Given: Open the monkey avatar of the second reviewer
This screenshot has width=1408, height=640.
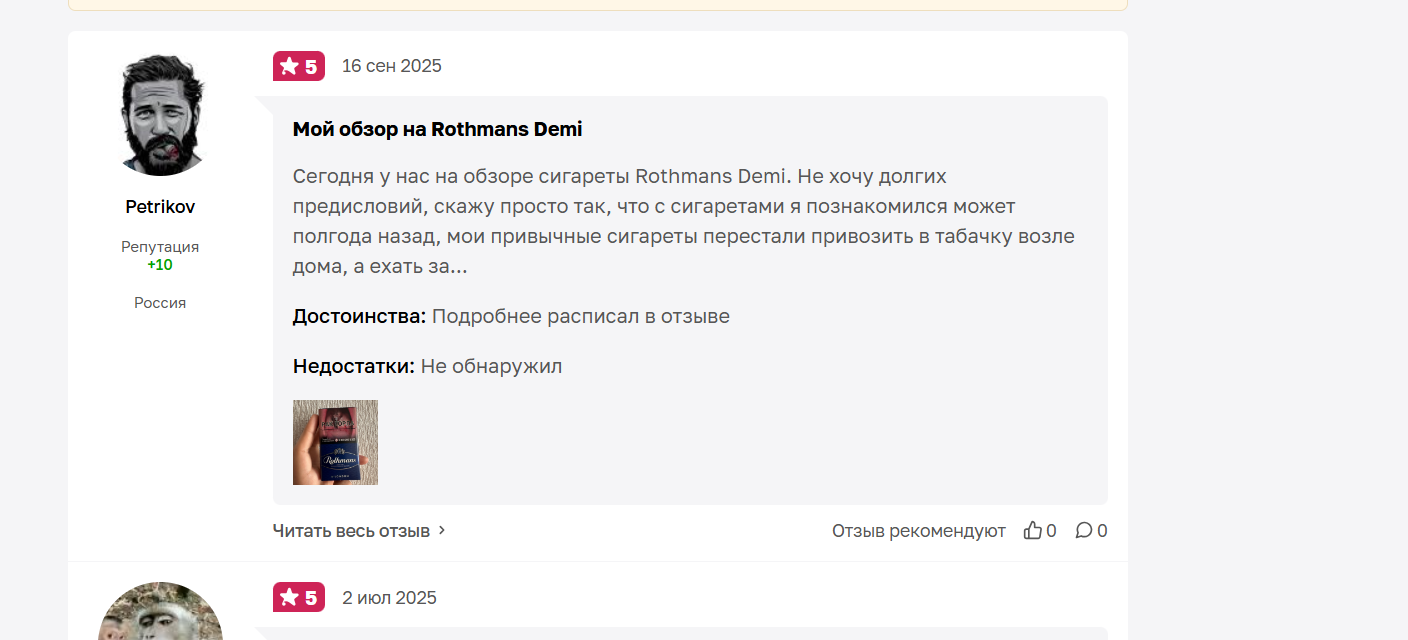Looking at the screenshot, I should point(160,611).
